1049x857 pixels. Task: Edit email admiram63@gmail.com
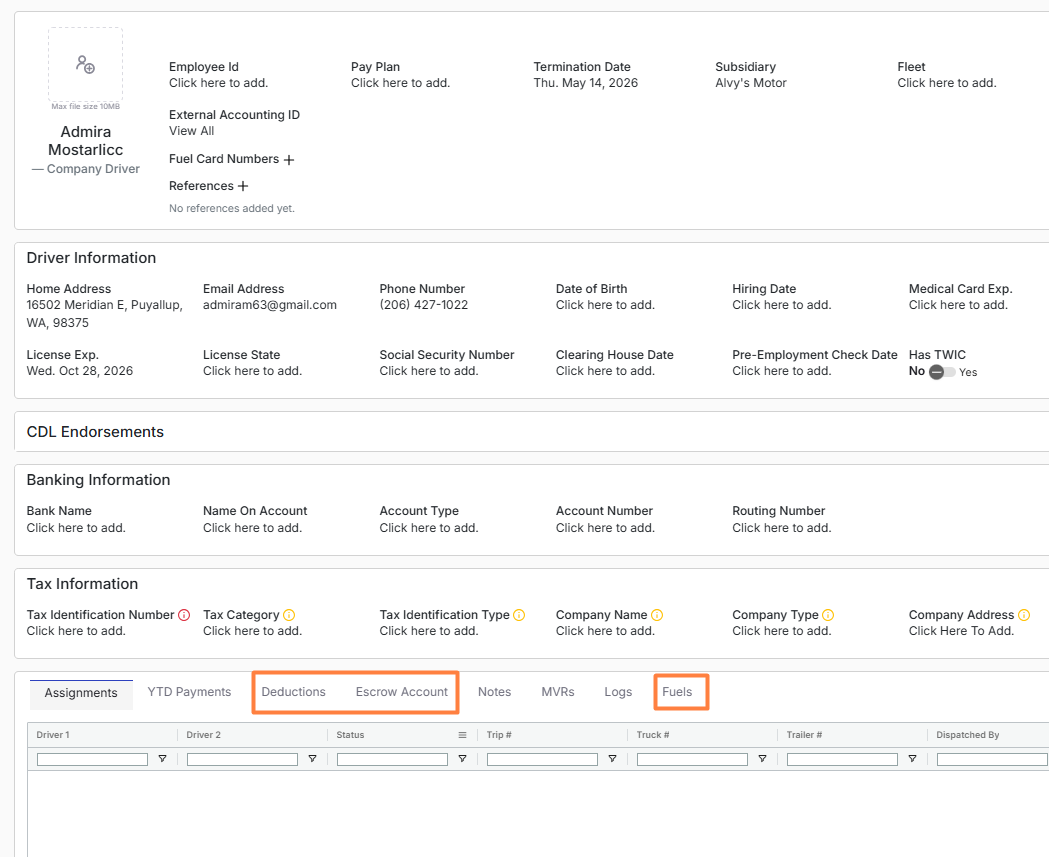270,305
